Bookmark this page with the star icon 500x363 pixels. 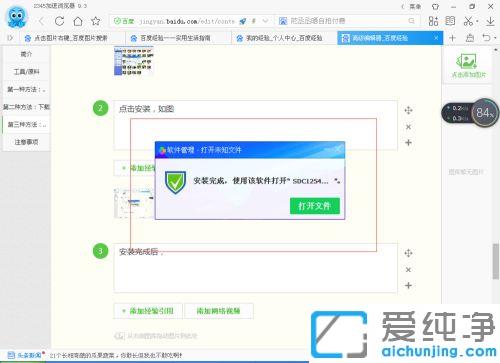click(96, 21)
